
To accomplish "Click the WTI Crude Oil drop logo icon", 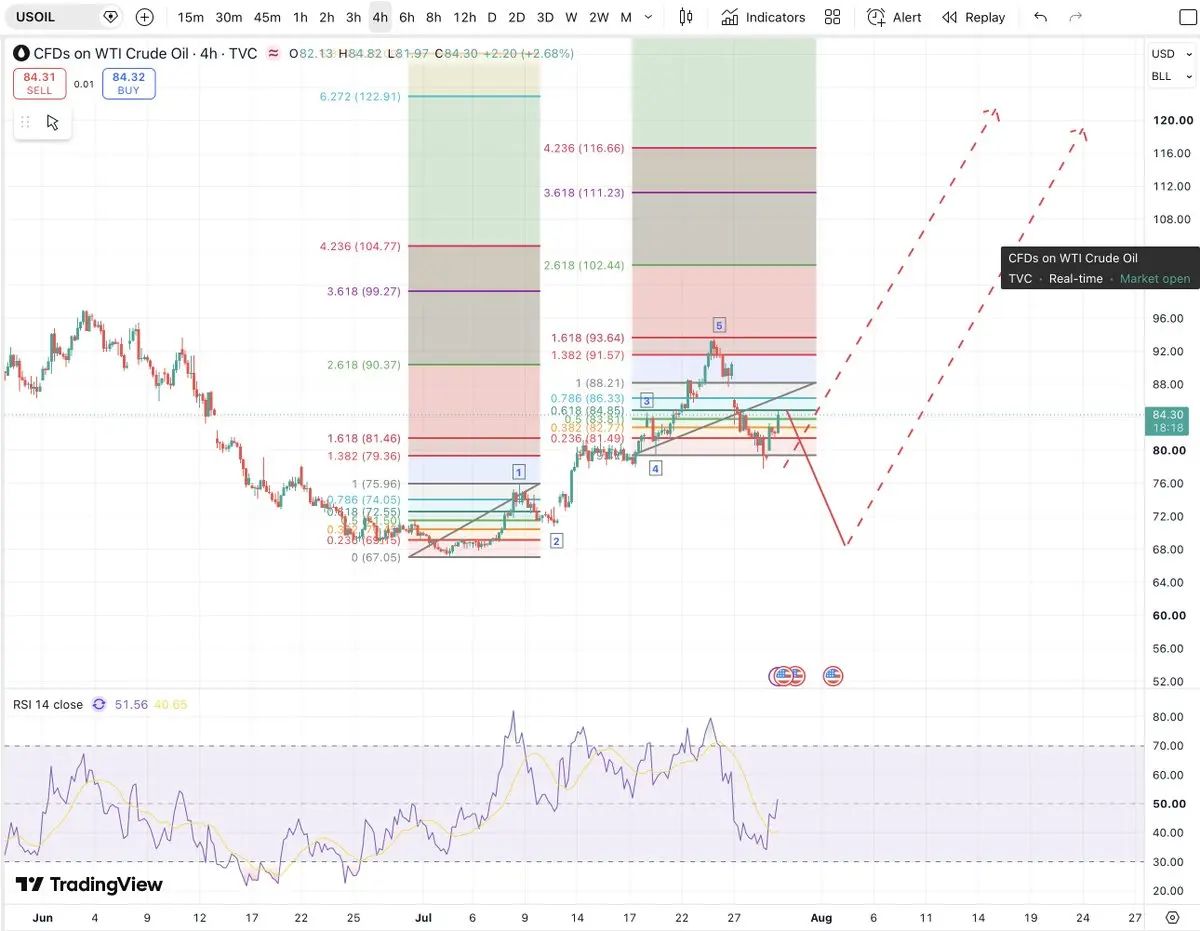I will coord(21,54).
